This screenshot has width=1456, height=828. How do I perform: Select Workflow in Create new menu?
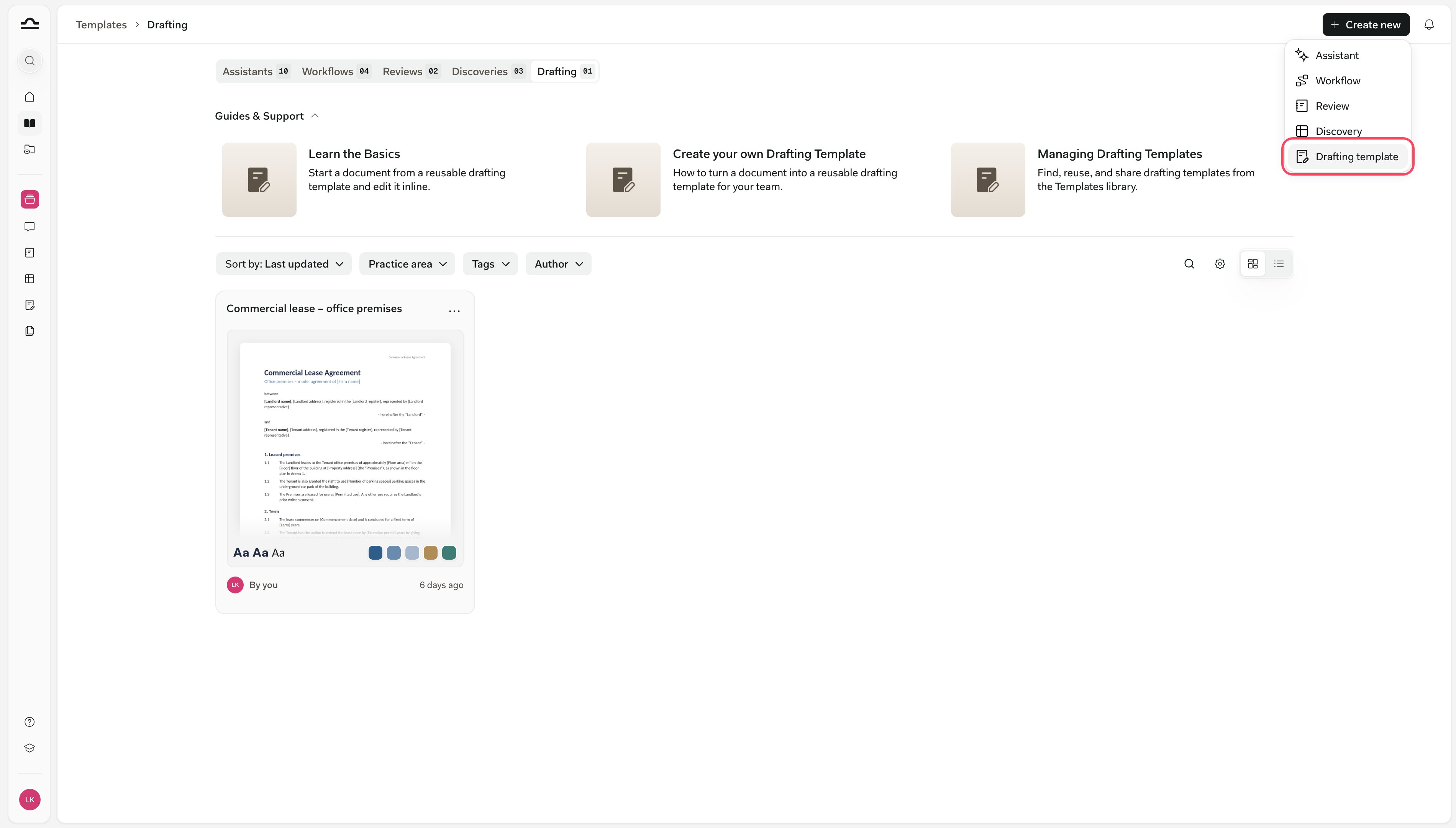pyautogui.click(x=1348, y=81)
